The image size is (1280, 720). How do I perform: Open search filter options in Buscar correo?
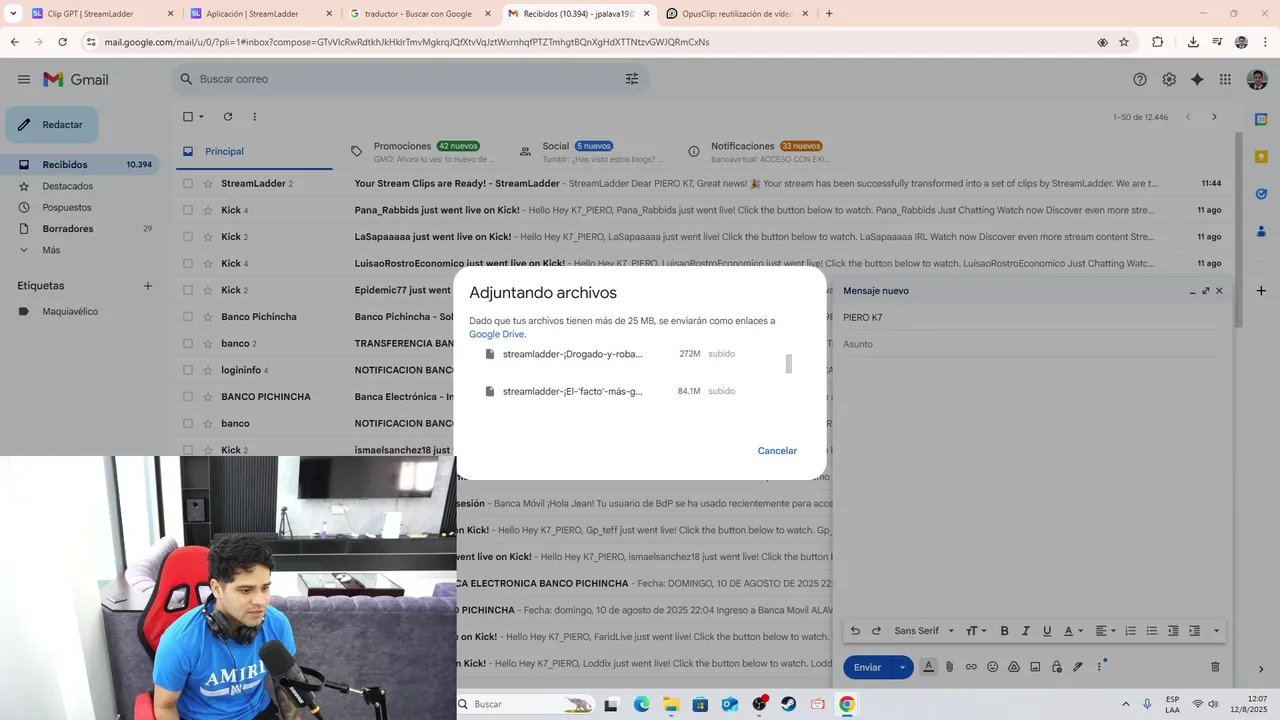(x=632, y=79)
